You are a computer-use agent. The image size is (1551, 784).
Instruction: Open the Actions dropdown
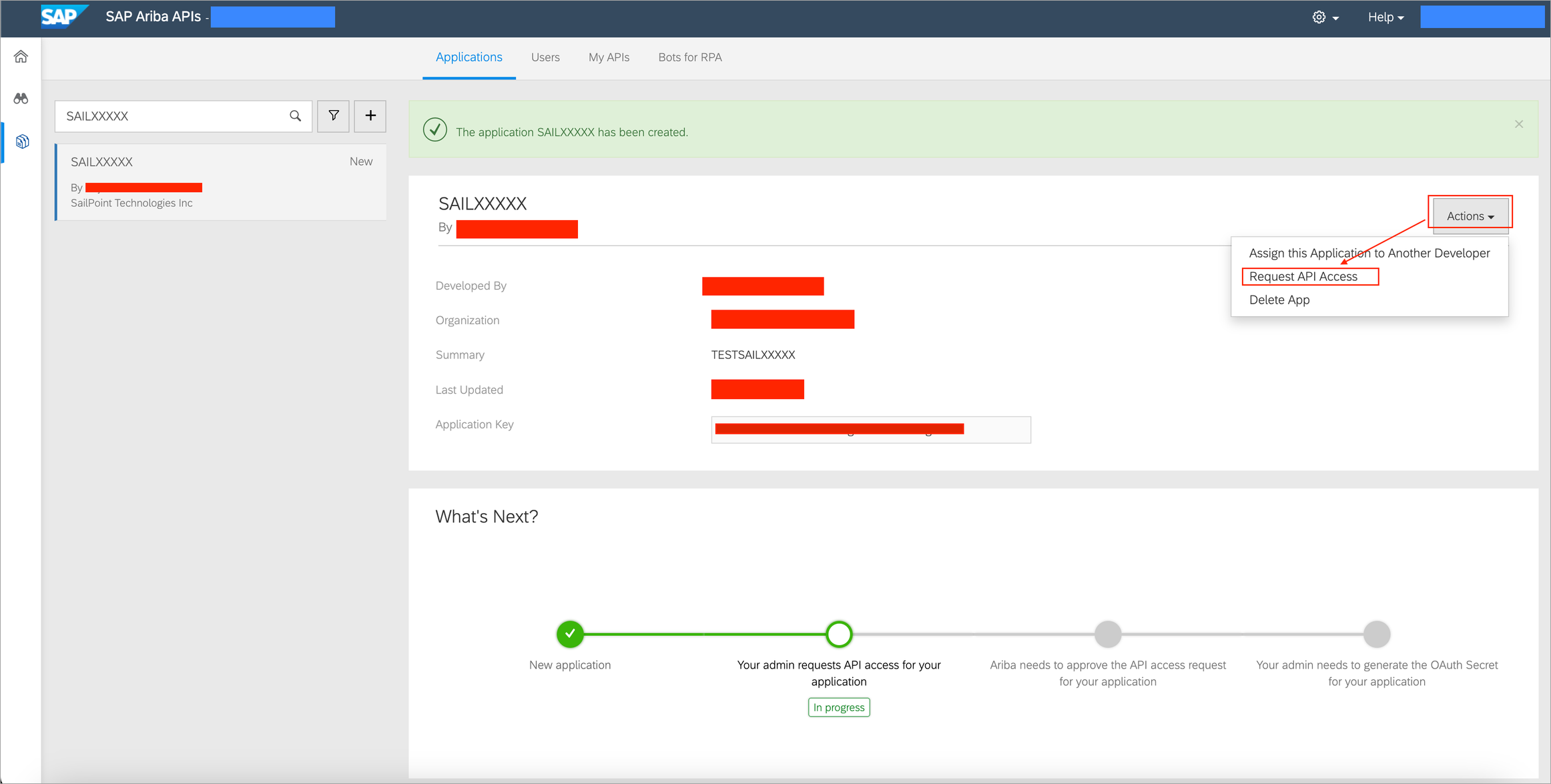1470,216
